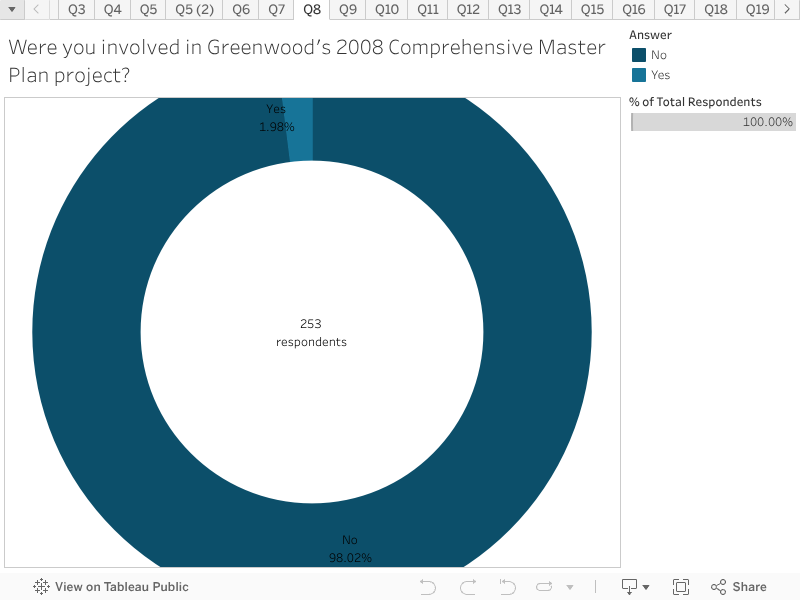Expand the refresh options caret
The height and width of the screenshot is (600, 800).
[570, 587]
